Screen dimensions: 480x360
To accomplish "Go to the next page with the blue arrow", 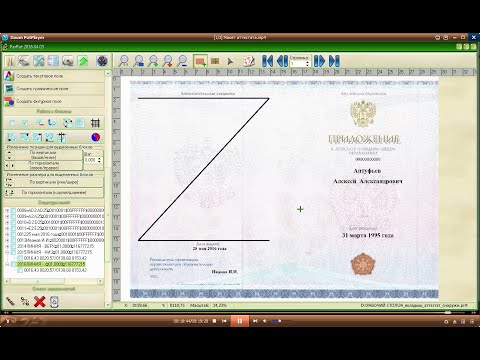I will [319, 61].
